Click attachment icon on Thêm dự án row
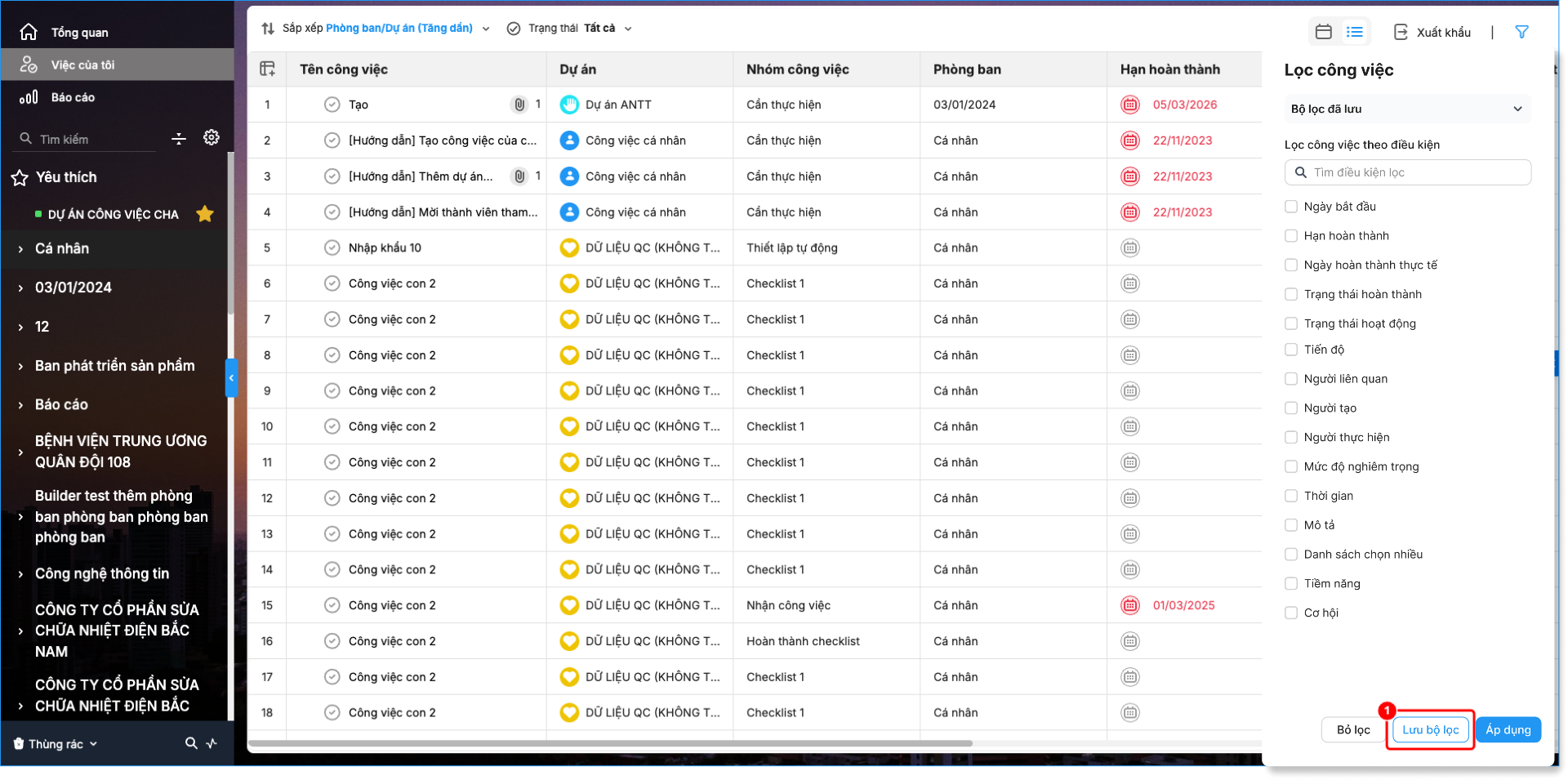The width and height of the screenshot is (1568, 780). [519, 176]
